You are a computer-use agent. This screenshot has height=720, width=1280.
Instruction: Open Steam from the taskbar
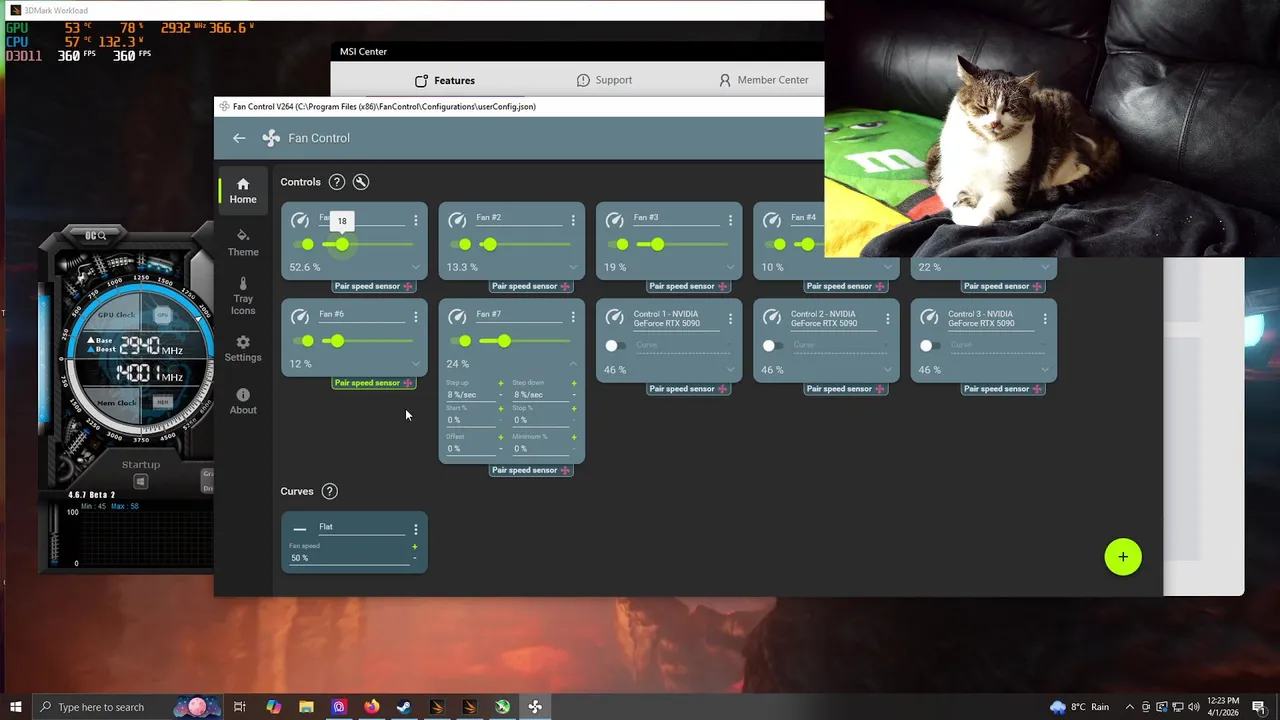tap(404, 707)
